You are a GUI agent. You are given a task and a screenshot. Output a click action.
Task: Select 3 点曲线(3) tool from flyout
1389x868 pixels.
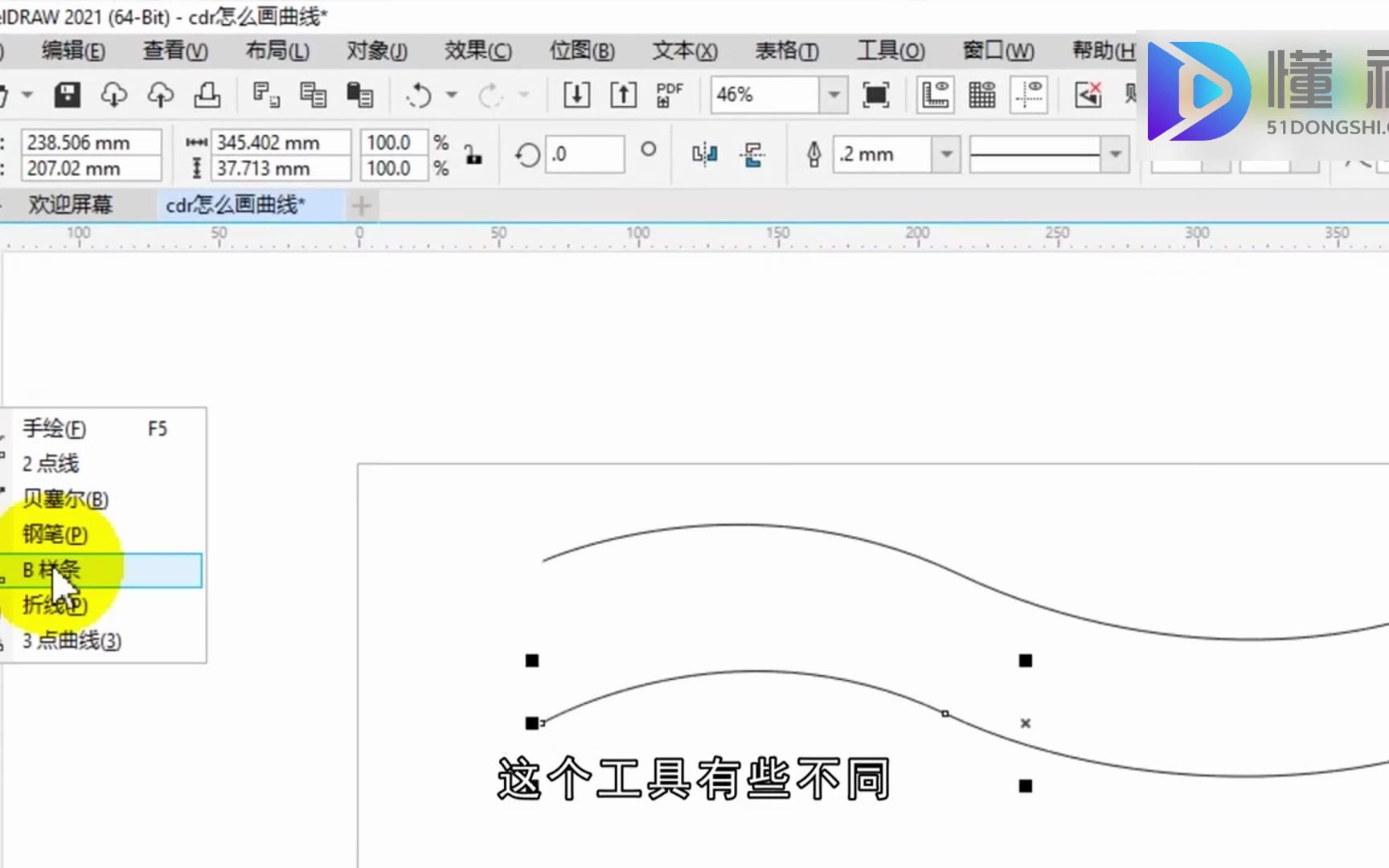click(x=104, y=641)
